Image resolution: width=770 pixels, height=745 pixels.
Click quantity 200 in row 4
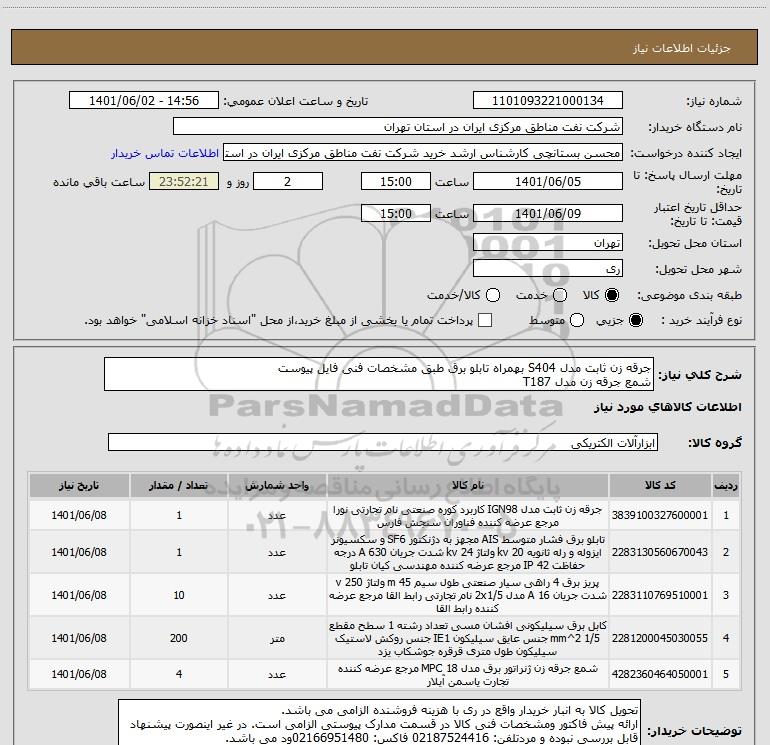pyautogui.click(x=179, y=638)
